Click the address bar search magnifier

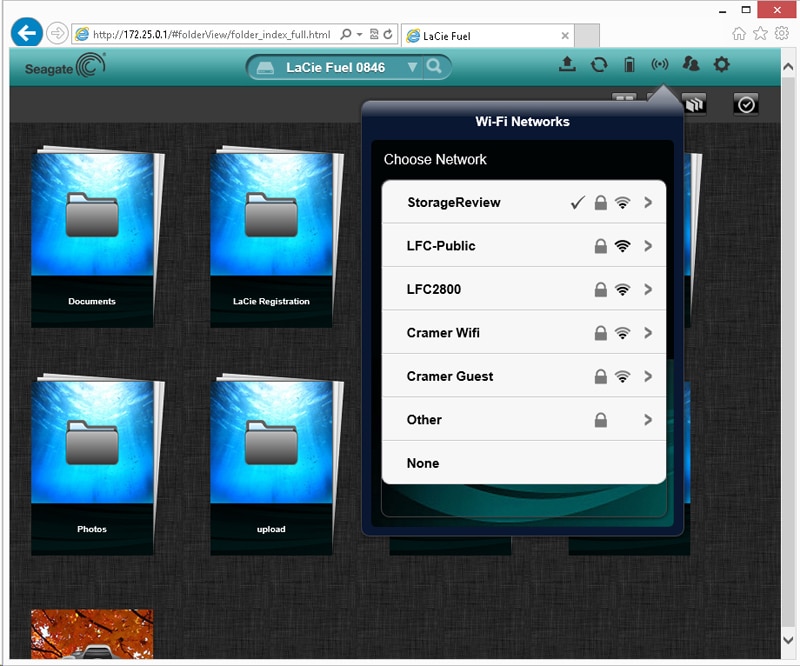(345, 34)
